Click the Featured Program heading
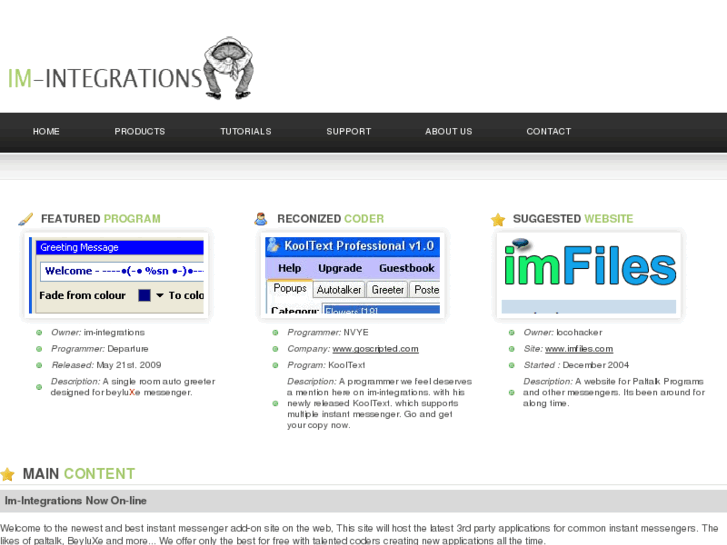This screenshot has height=545, width=727. pos(101,218)
